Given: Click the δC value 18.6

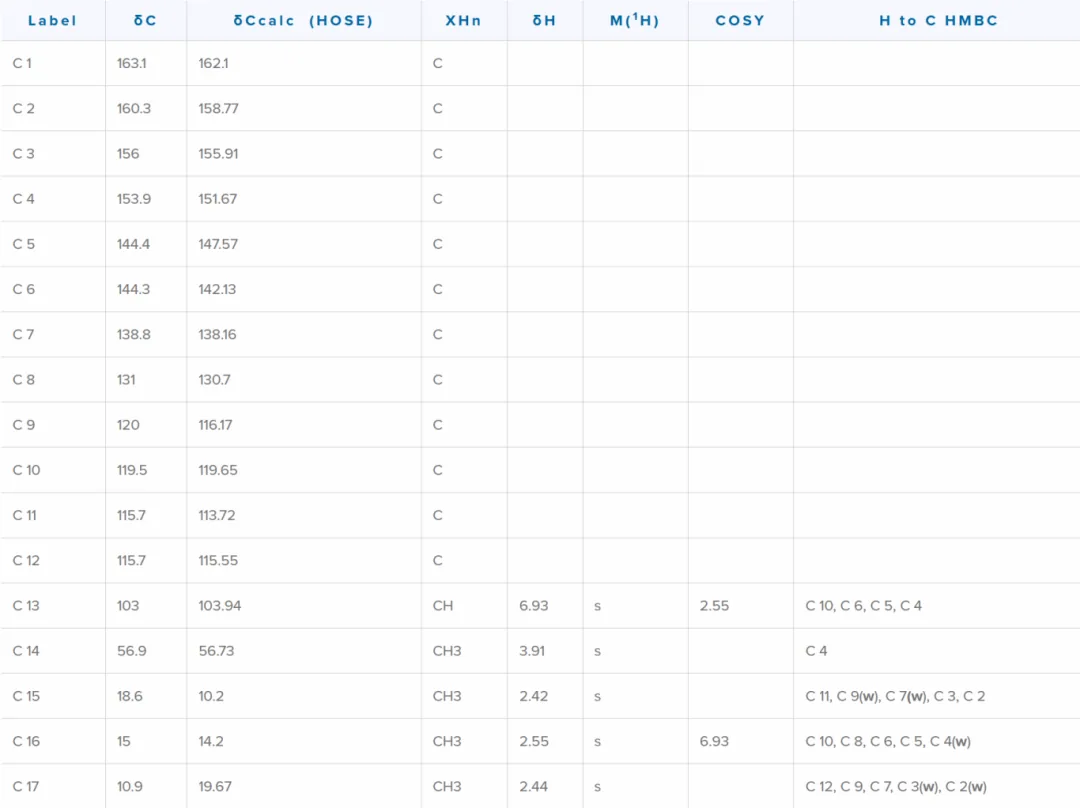Looking at the screenshot, I should (x=129, y=696).
